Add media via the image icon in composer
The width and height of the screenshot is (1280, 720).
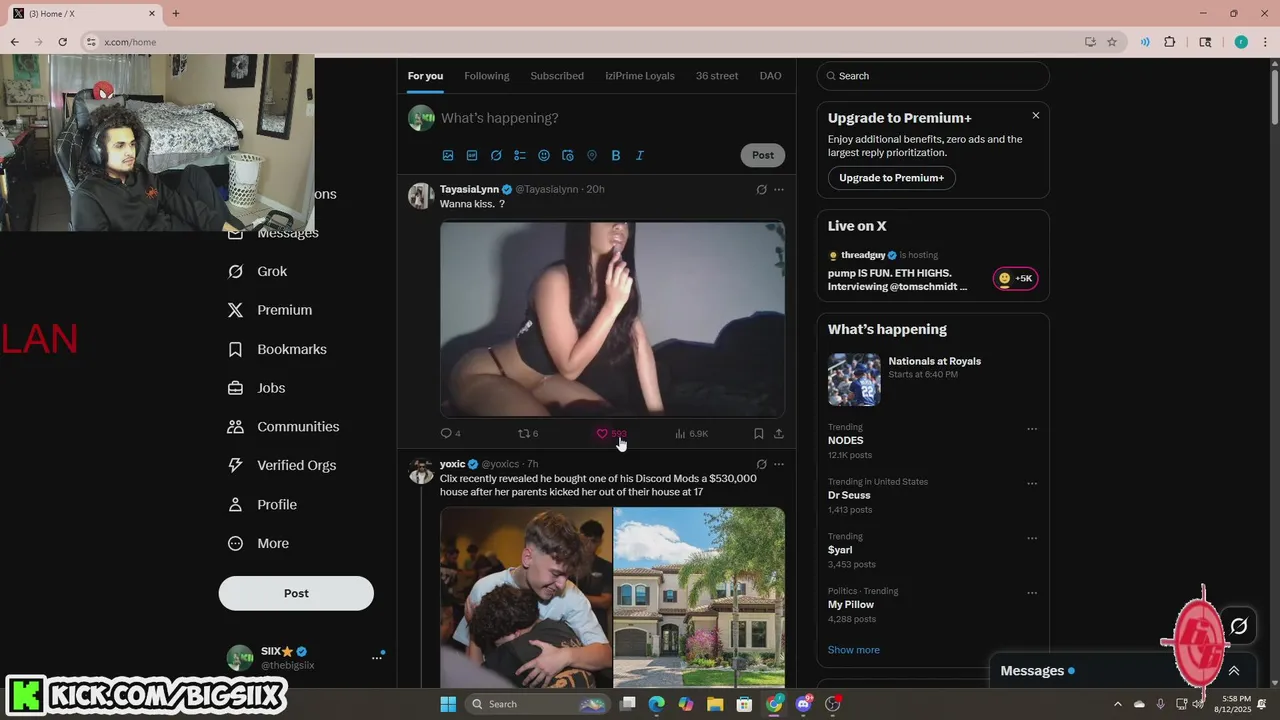(448, 155)
